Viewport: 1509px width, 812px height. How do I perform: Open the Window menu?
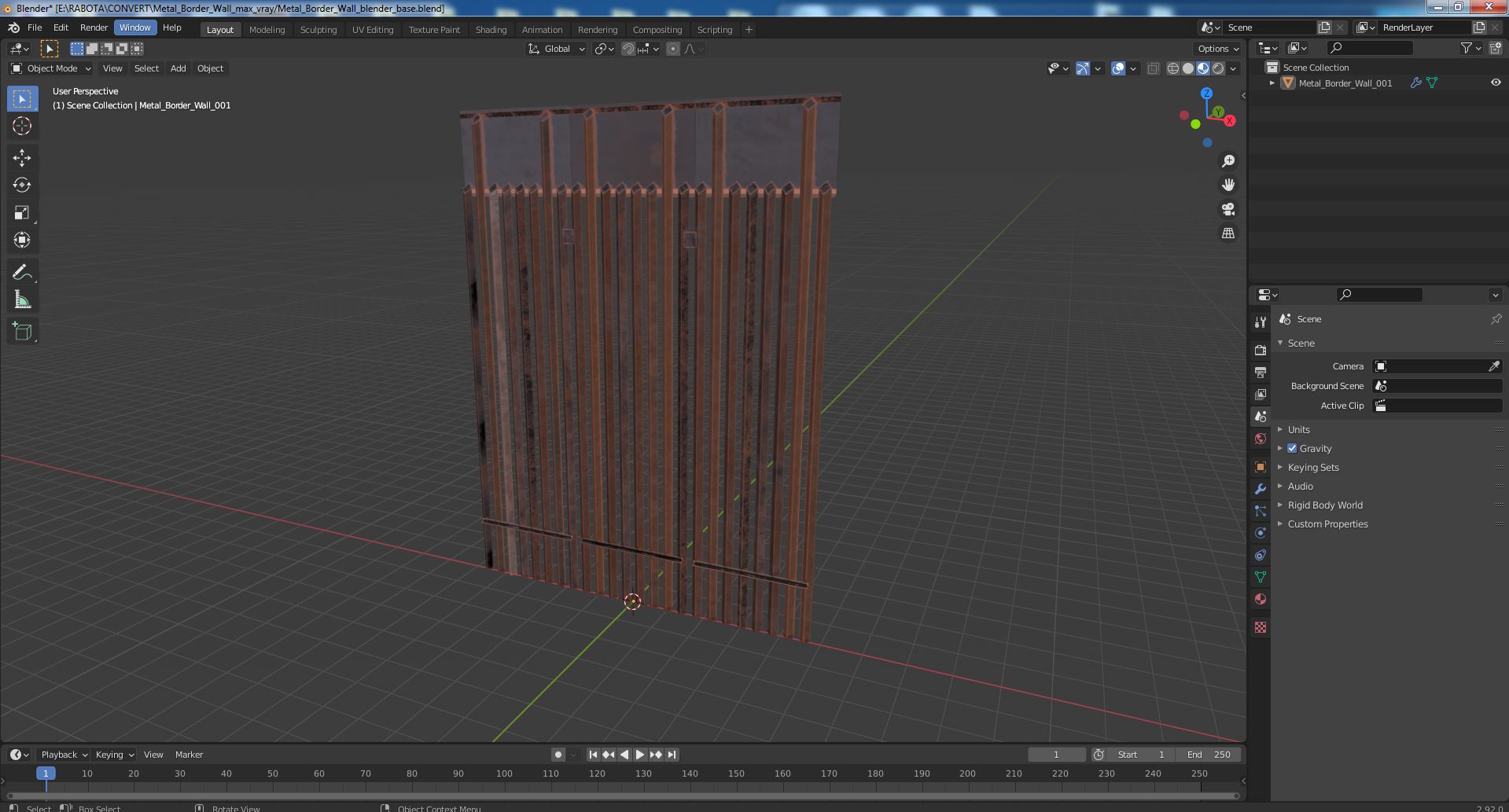coord(134,28)
